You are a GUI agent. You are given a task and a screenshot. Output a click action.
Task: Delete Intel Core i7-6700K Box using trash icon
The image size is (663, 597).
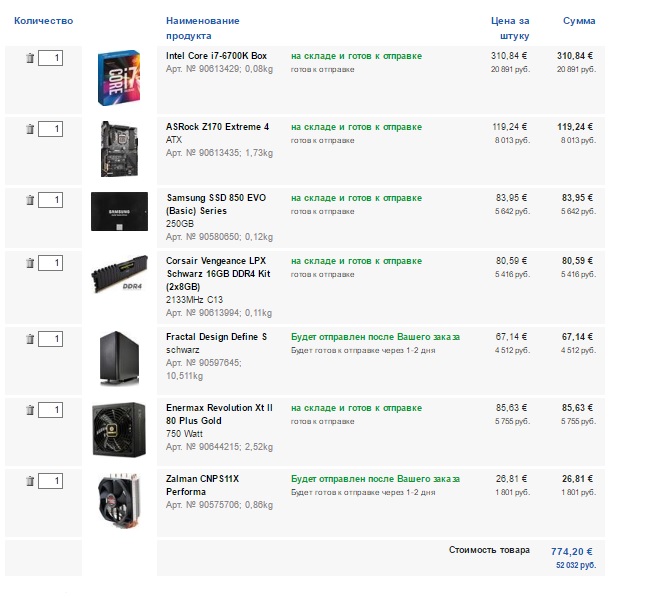pyautogui.click(x=30, y=58)
